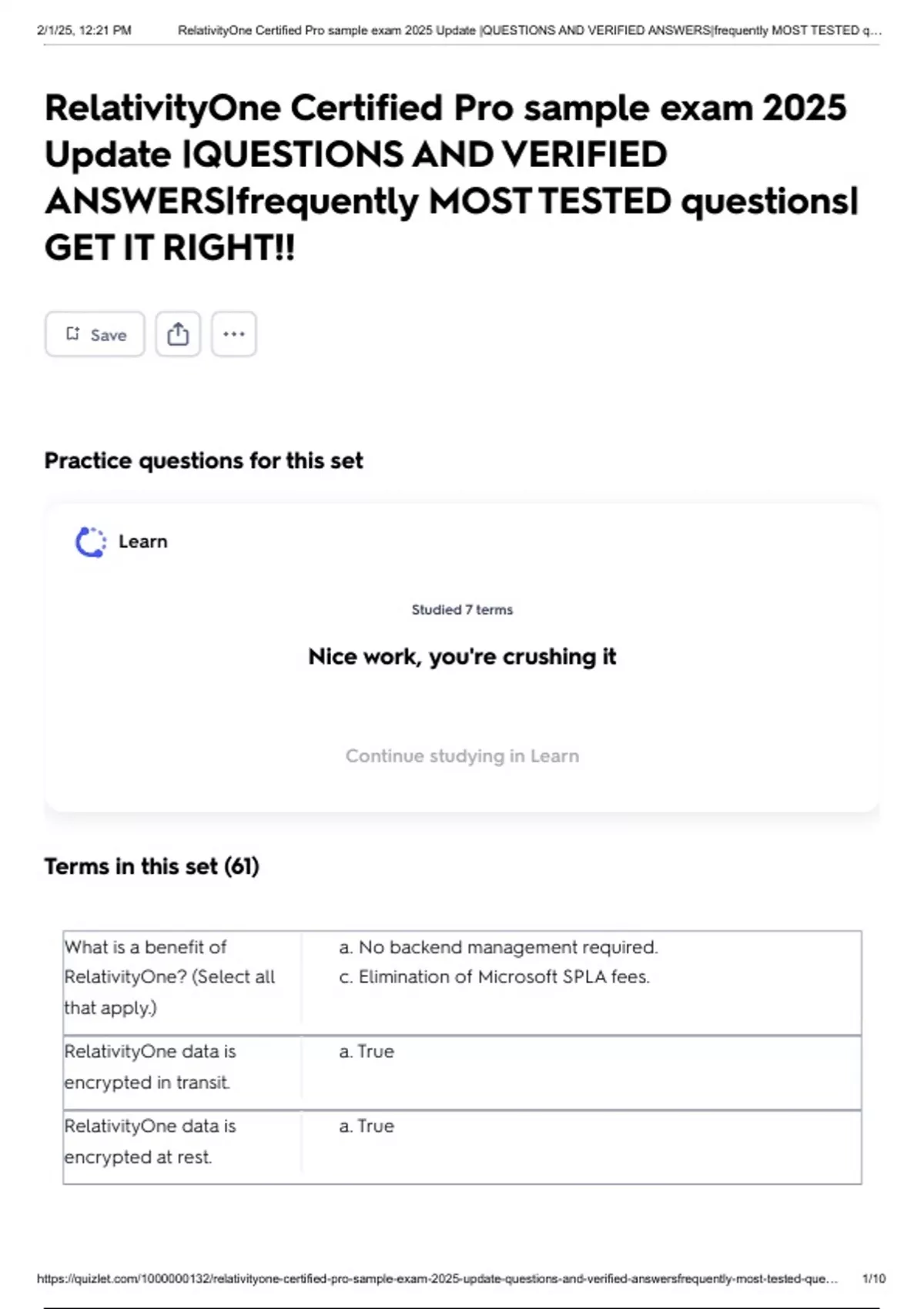Click the Learn label

tap(142, 541)
